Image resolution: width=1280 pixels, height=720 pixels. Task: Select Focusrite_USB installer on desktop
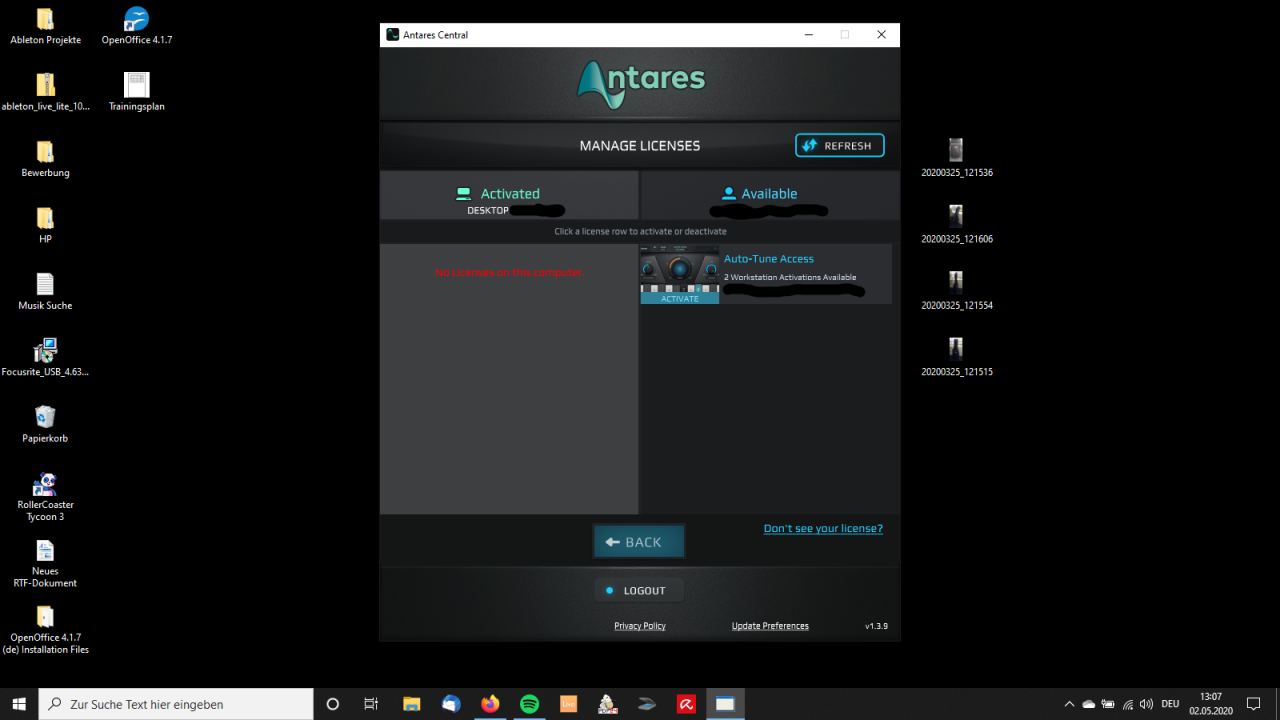[45, 358]
